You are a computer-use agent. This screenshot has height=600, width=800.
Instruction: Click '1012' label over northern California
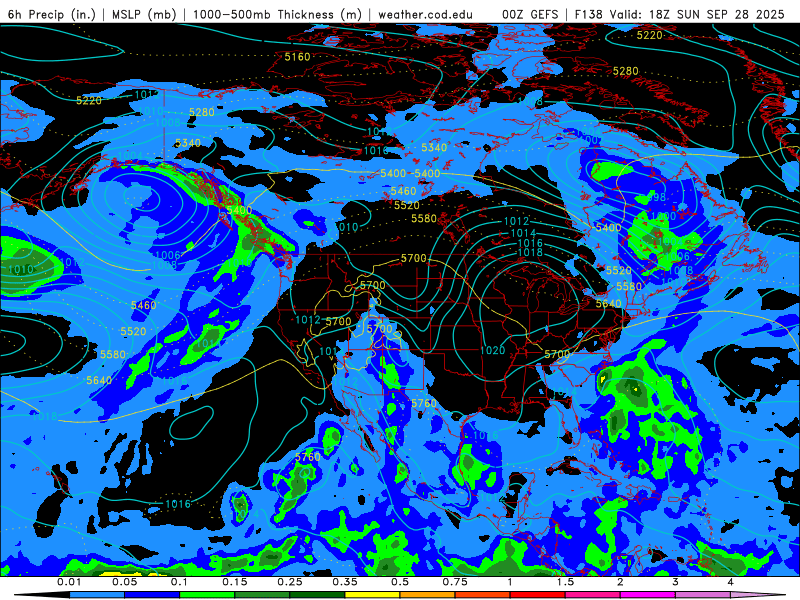[x=308, y=320]
